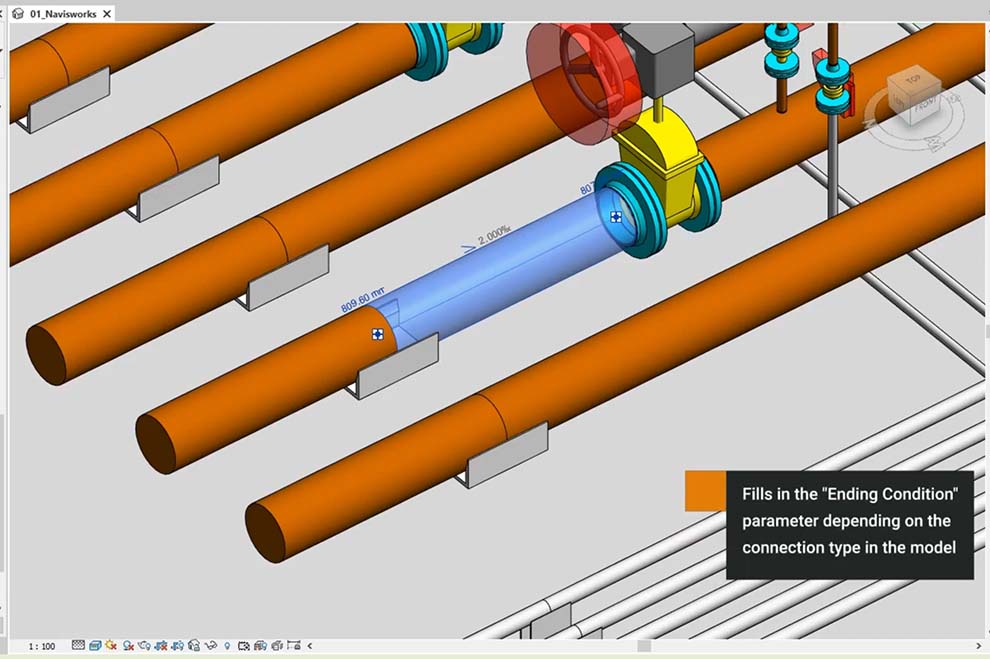Click the Lock 3D View icon
This screenshot has width=990, height=659.
[194, 646]
